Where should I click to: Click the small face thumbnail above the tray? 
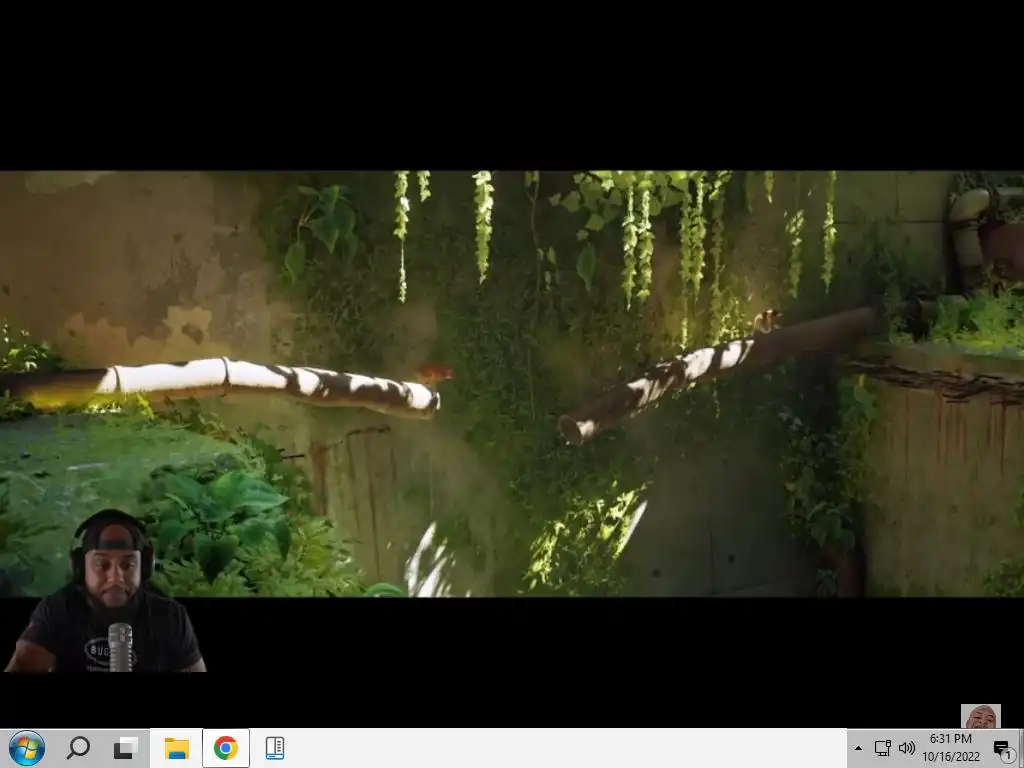(x=980, y=716)
